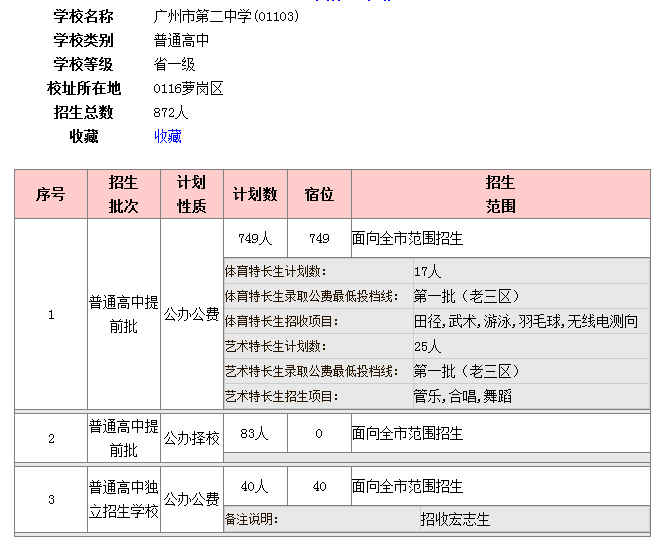Click the 计划性质 column header
661x539 pixels.
(x=191, y=194)
